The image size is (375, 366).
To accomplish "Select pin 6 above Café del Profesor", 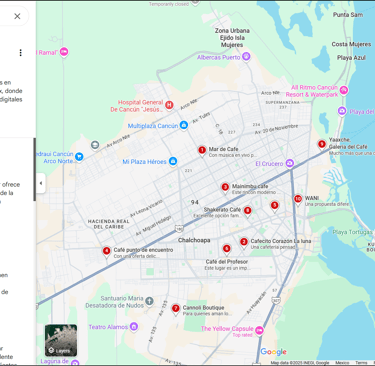I will (x=227, y=249).
